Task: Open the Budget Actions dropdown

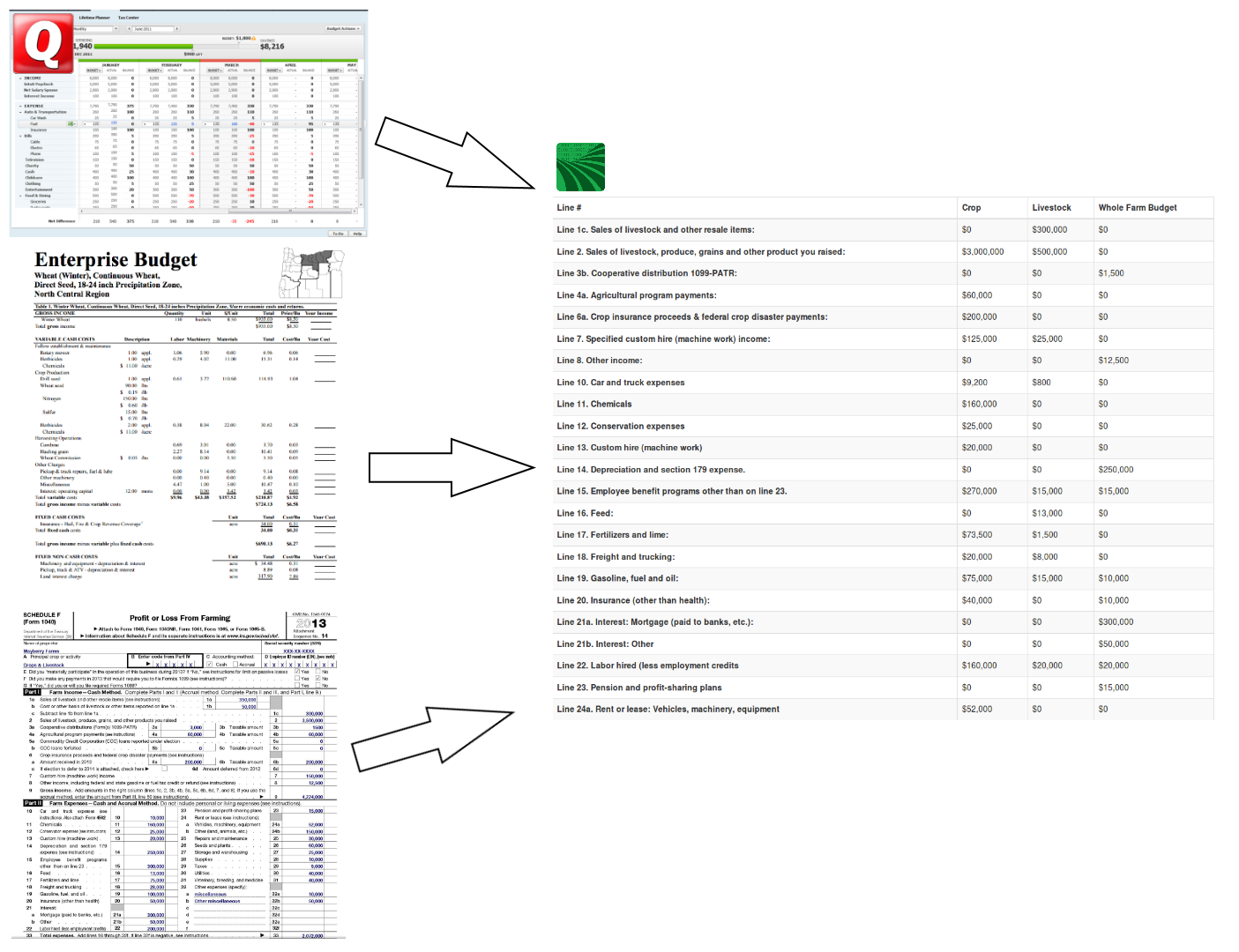Action: [x=343, y=29]
